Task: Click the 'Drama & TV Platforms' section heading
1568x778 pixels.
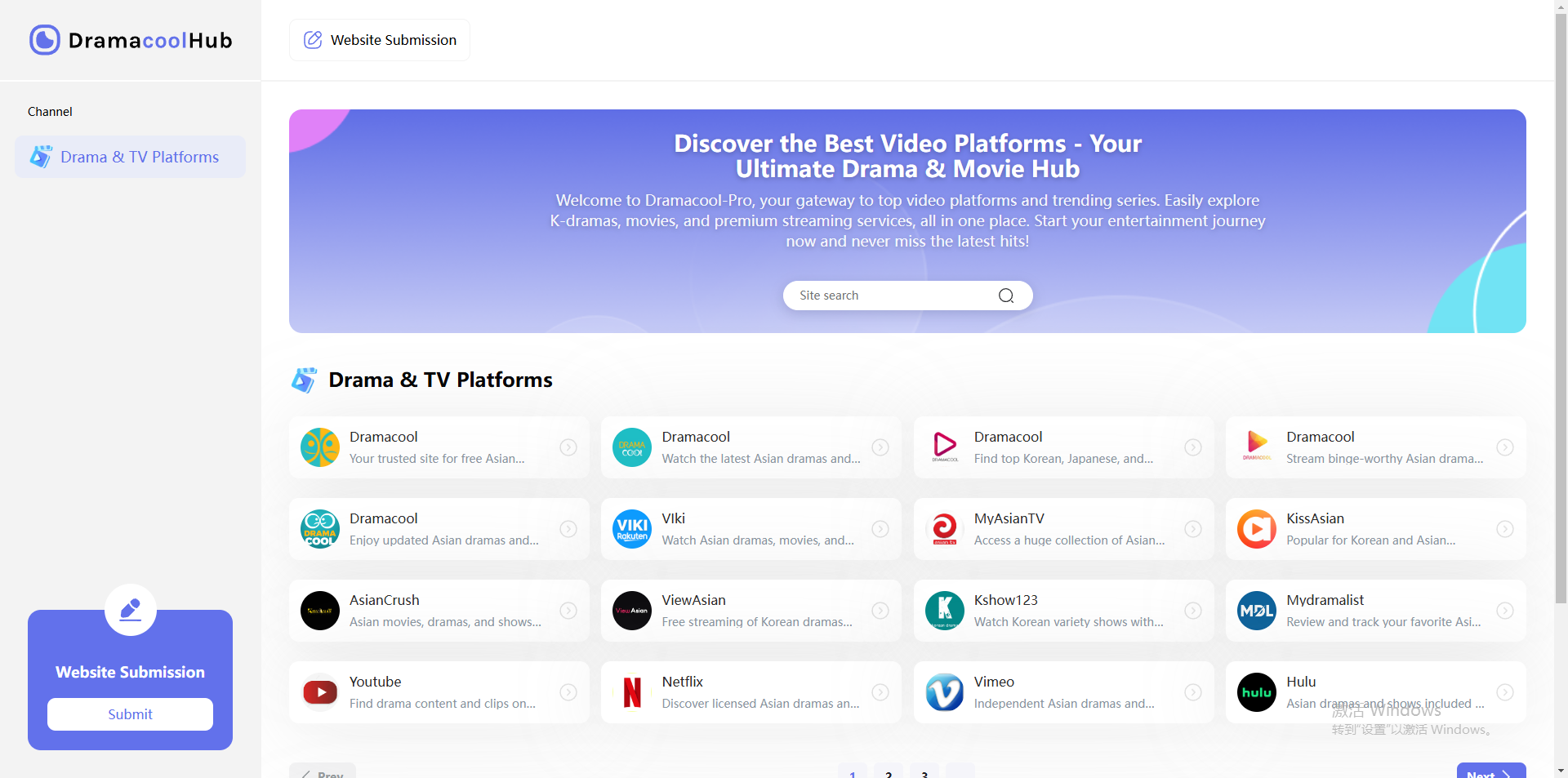Action: [440, 380]
